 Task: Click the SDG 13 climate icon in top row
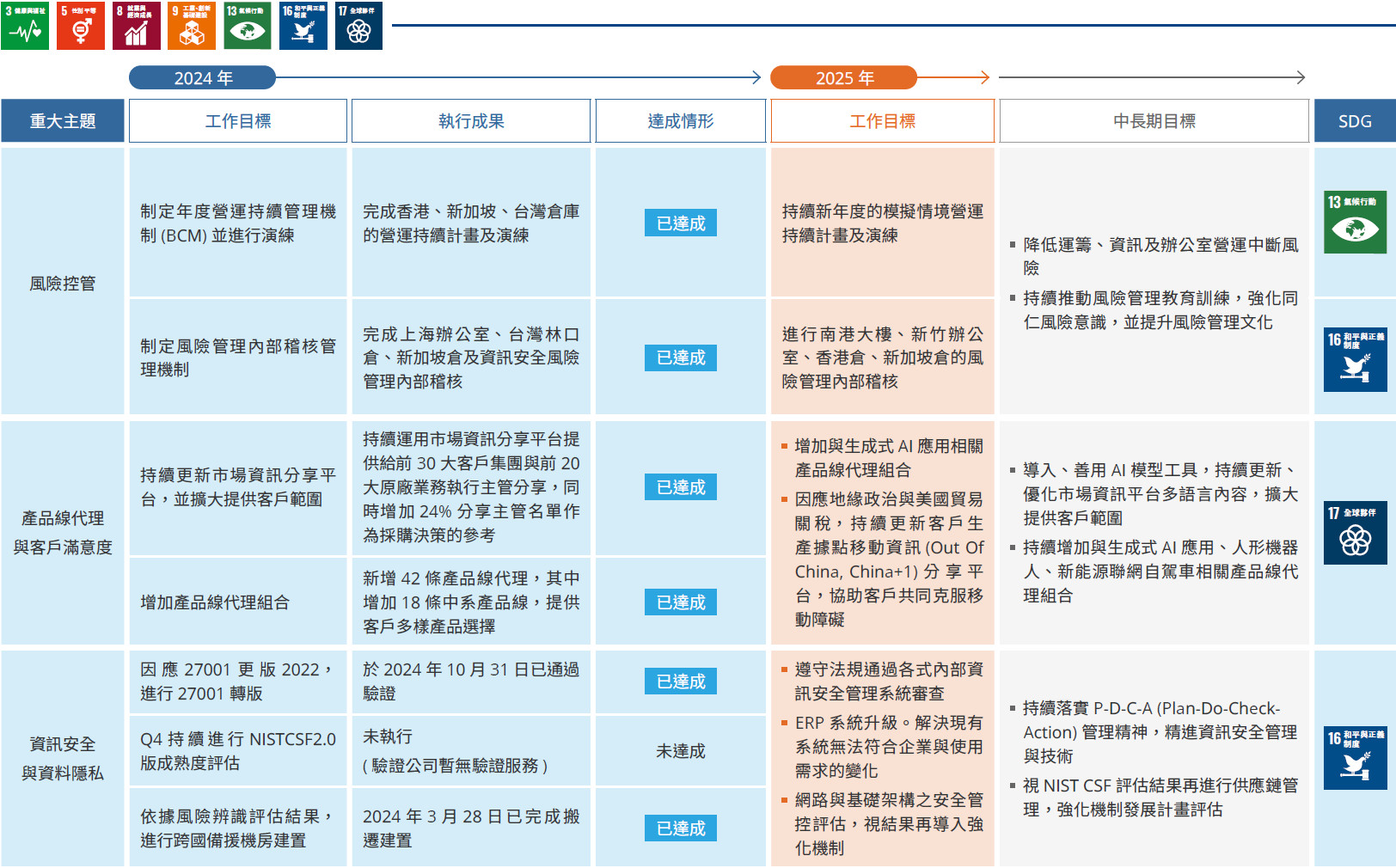coord(248,26)
